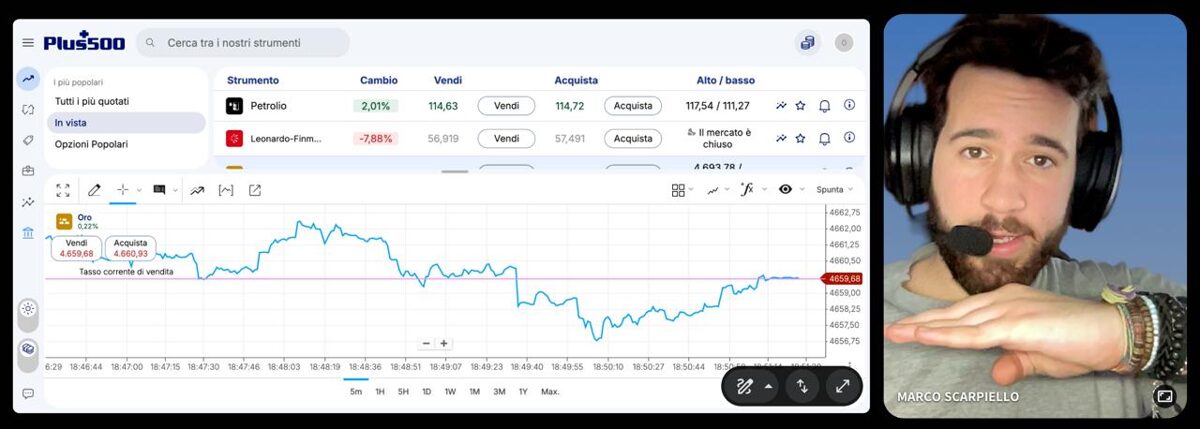This screenshot has width=1200, height=429.
Task: Click the bracketed wave pattern tool
Action: (226, 190)
